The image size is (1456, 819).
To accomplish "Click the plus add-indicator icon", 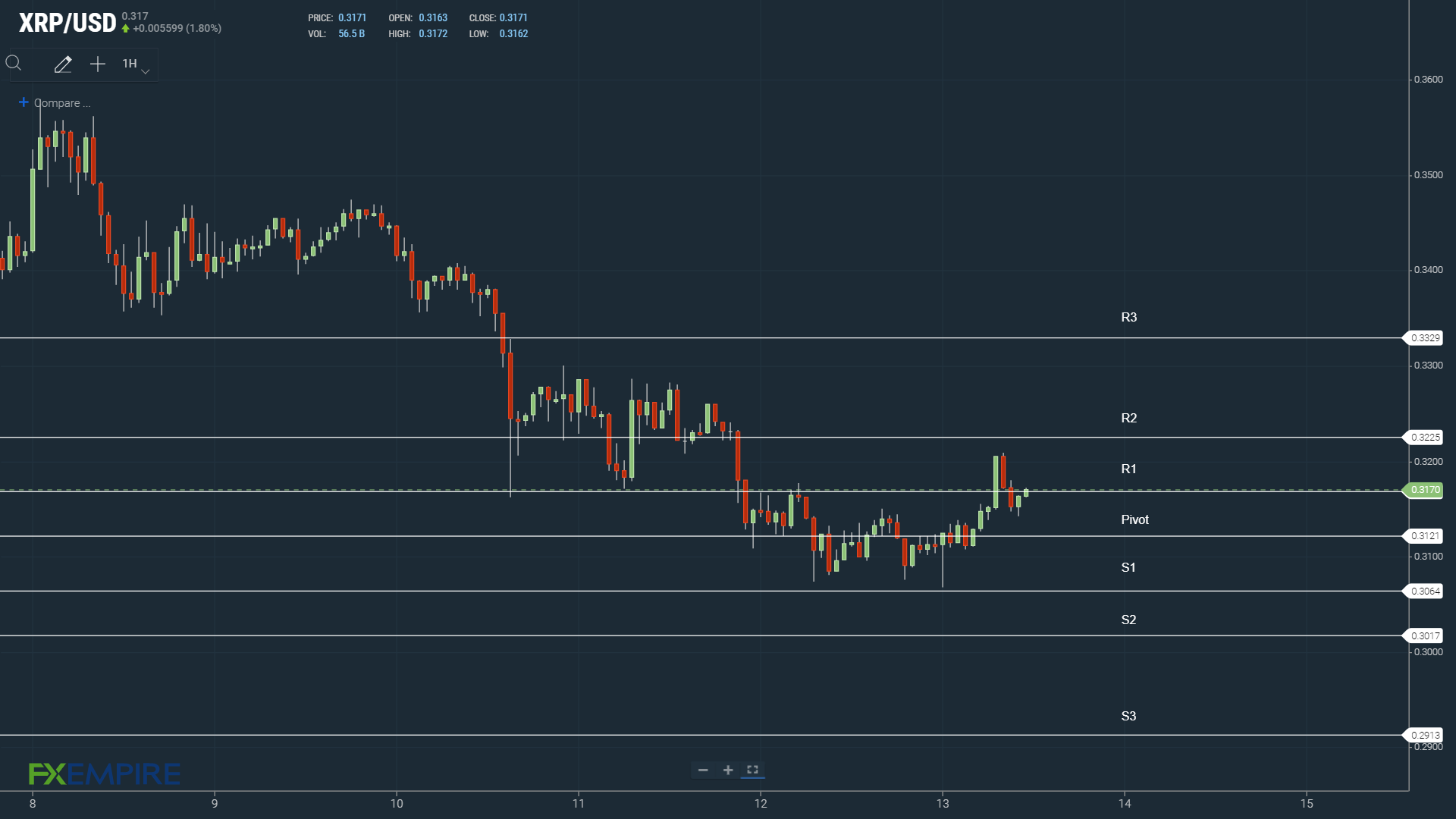I will coord(98,64).
